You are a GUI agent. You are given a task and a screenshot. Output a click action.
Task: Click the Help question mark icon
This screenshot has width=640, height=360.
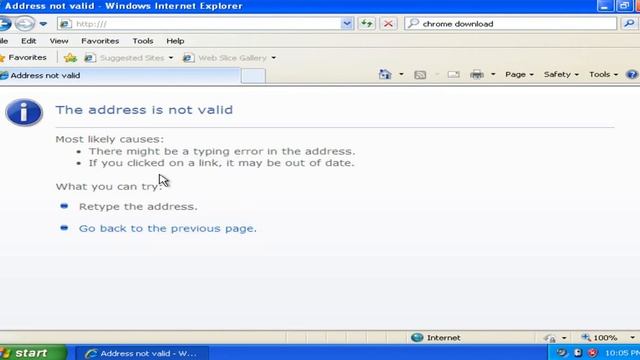[x=632, y=75]
